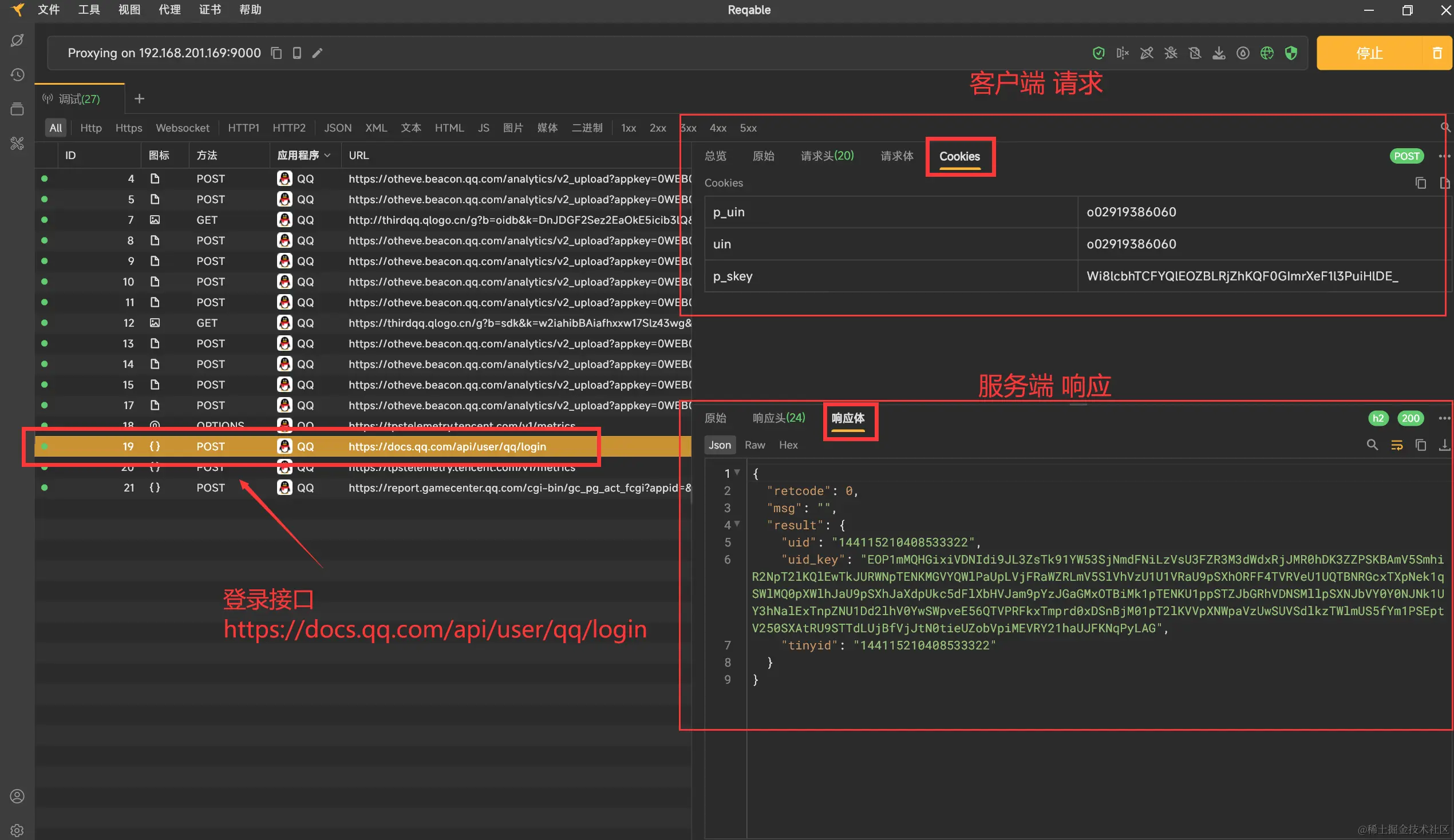Switch response body view to Raw
The image size is (1454, 840).
(x=754, y=445)
